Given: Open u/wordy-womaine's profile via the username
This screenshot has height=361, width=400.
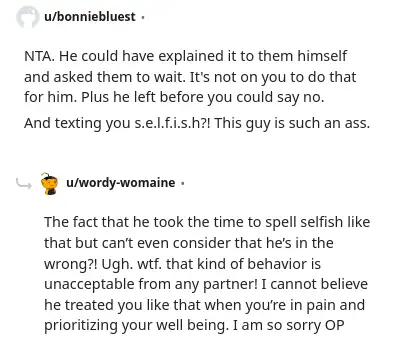Looking at the screenshot, I should [x=121, y=183].
